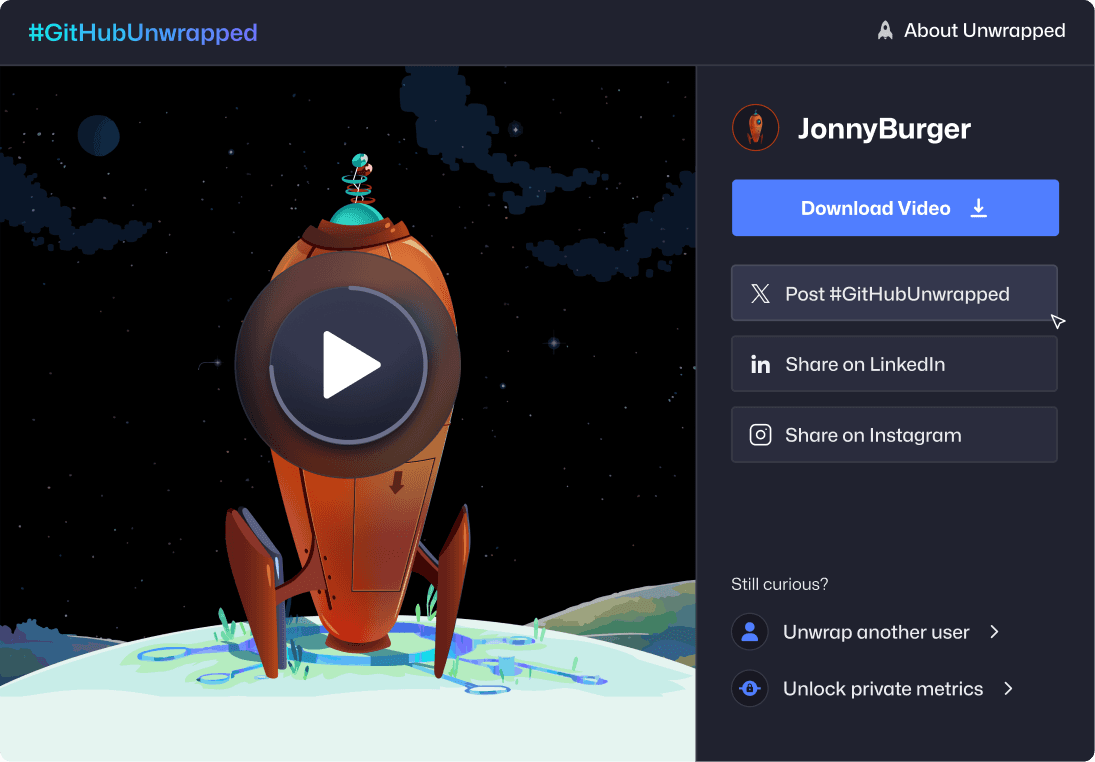Download the video
This screenshot has height=762, width=1095.
tap(895, 208)
